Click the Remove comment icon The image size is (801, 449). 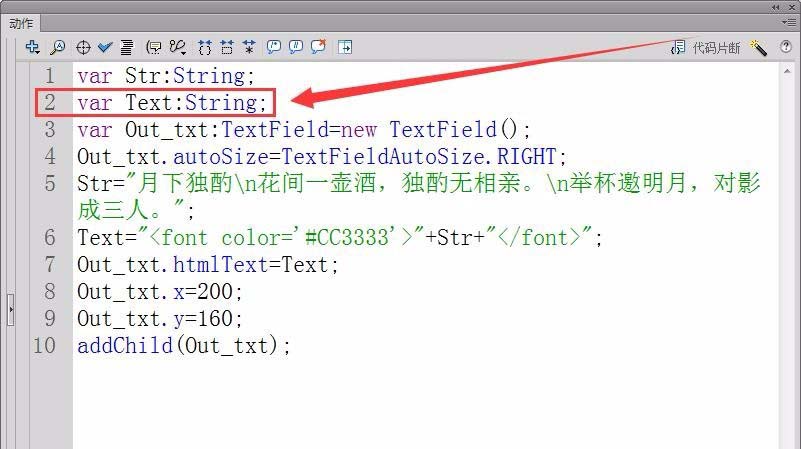pyautogui.click(x=318, y=47)
